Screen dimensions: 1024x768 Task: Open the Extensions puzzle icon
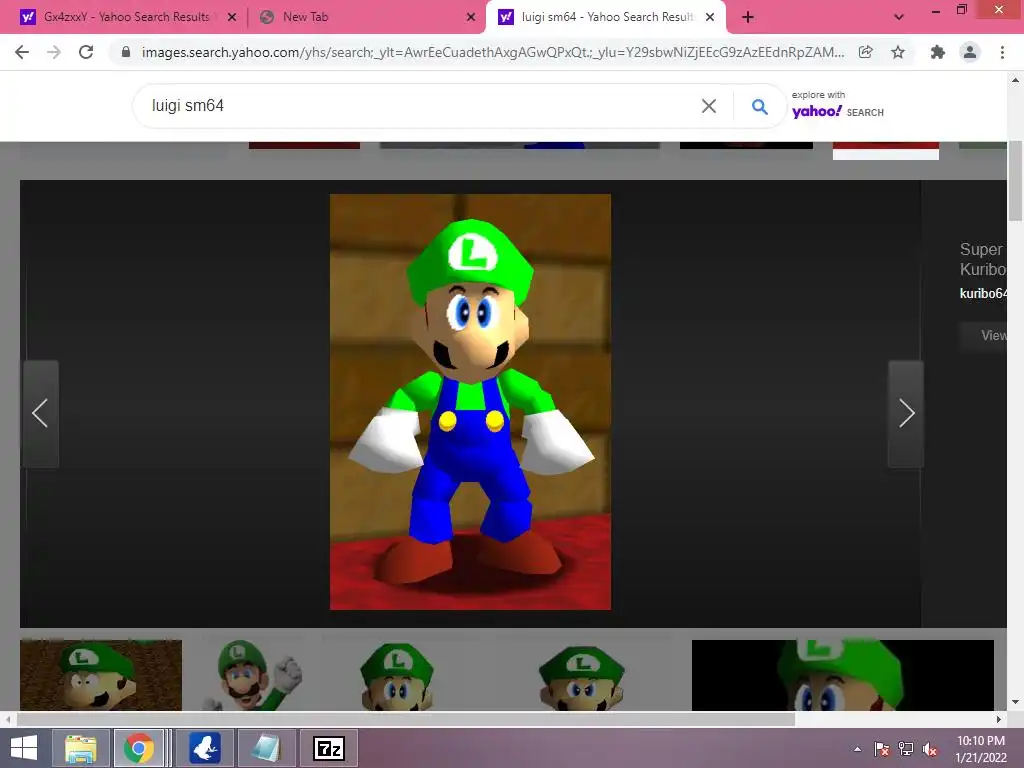coord(938,52)
